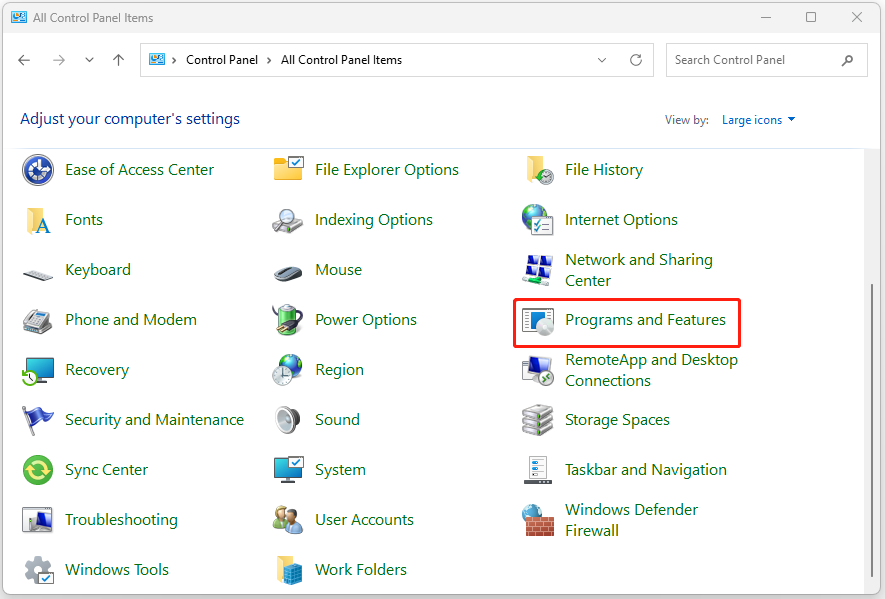This screenshot has width=885, height=599.
Task: Open Windows Defender Firewall
Action: click(631, 519)
